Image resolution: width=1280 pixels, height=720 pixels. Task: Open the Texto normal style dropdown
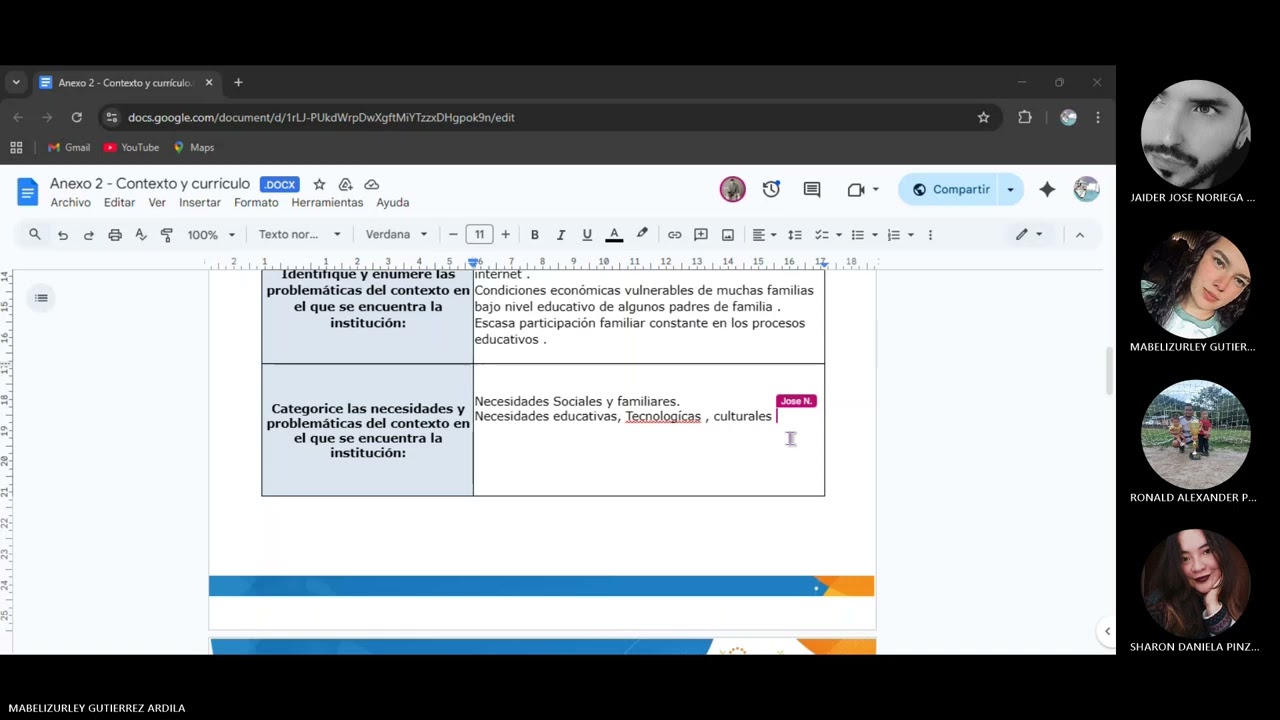point(299,235)
